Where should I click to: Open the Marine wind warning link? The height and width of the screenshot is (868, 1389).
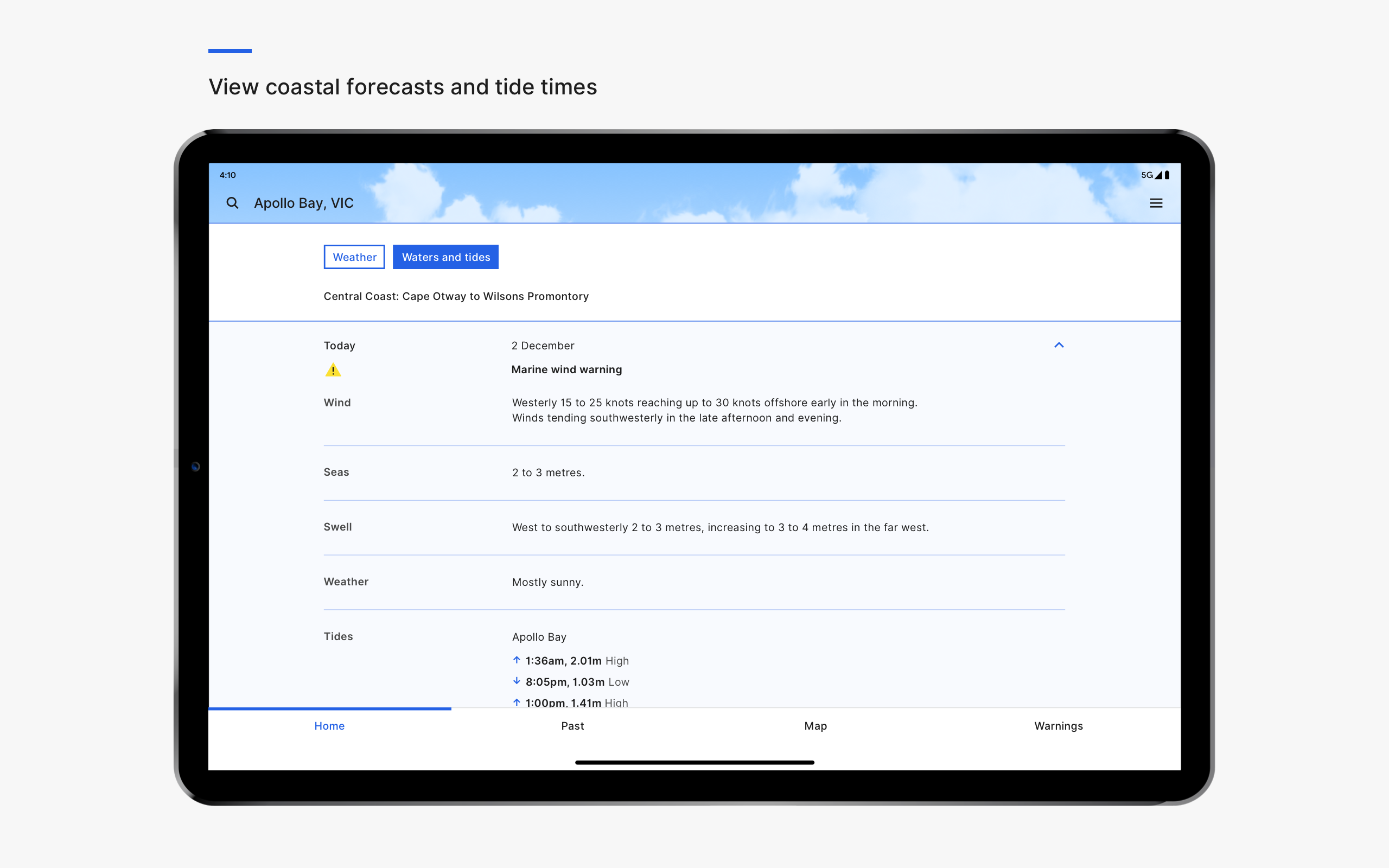coord(566,369)
